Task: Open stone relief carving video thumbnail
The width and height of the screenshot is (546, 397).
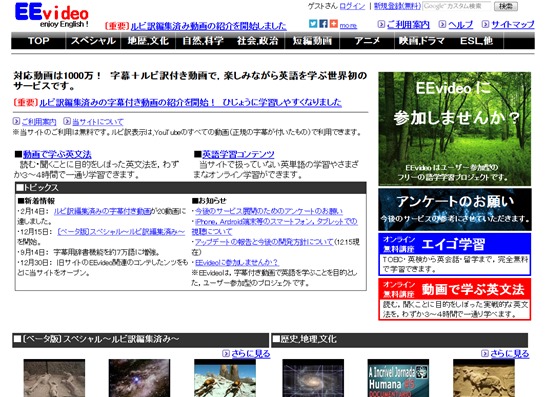Action: pyautogui.click(x=484, y=378)
